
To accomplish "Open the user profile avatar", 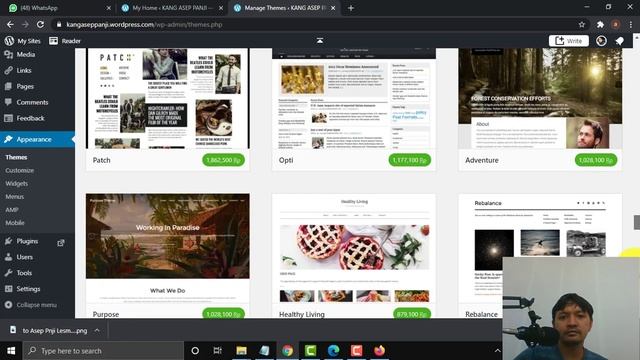I will point(601,41).
